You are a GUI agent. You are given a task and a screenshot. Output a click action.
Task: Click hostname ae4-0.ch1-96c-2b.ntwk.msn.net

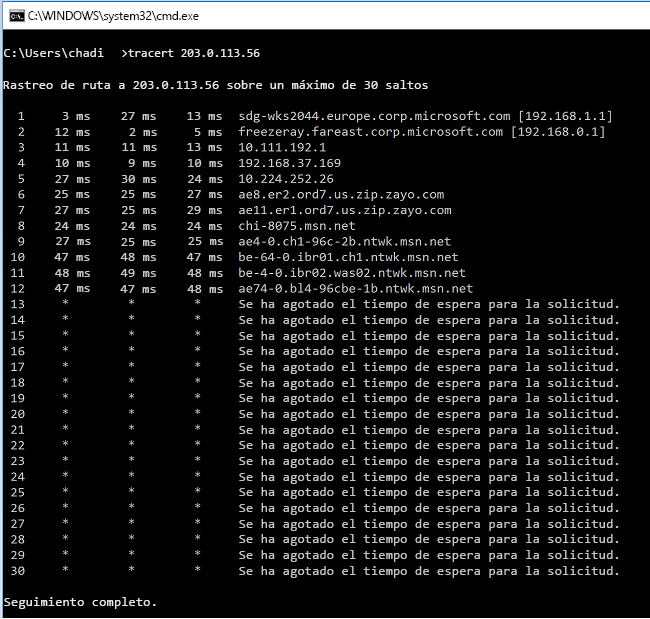(x=344, y=241)
